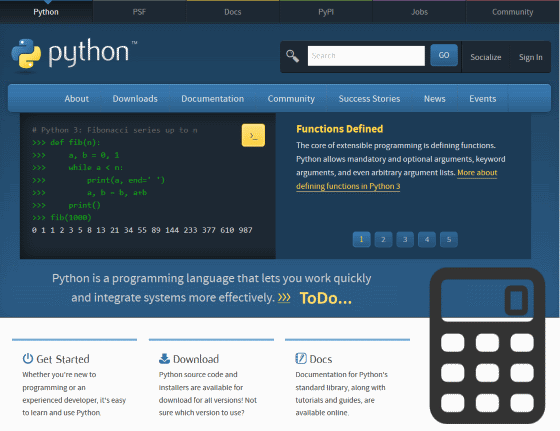Open the Downloads navigation menu

(135, 99)
